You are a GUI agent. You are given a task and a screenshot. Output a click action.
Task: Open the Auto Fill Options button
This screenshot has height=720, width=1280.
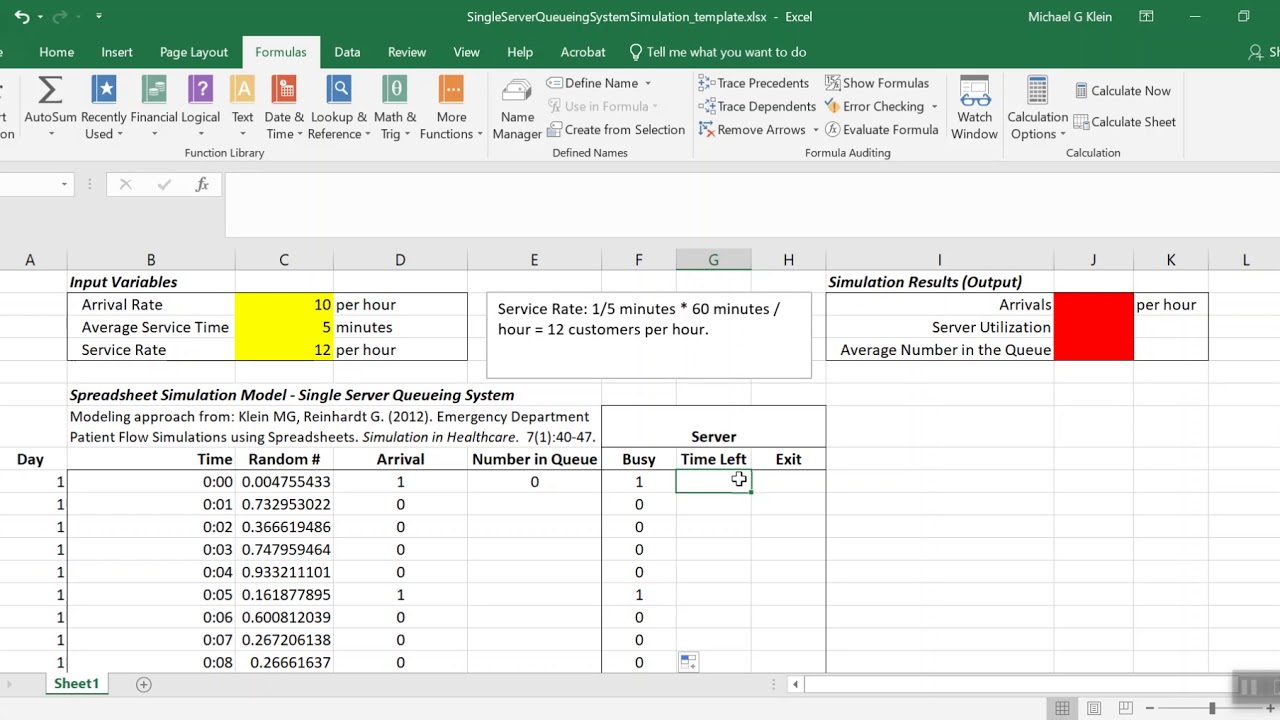688,661
